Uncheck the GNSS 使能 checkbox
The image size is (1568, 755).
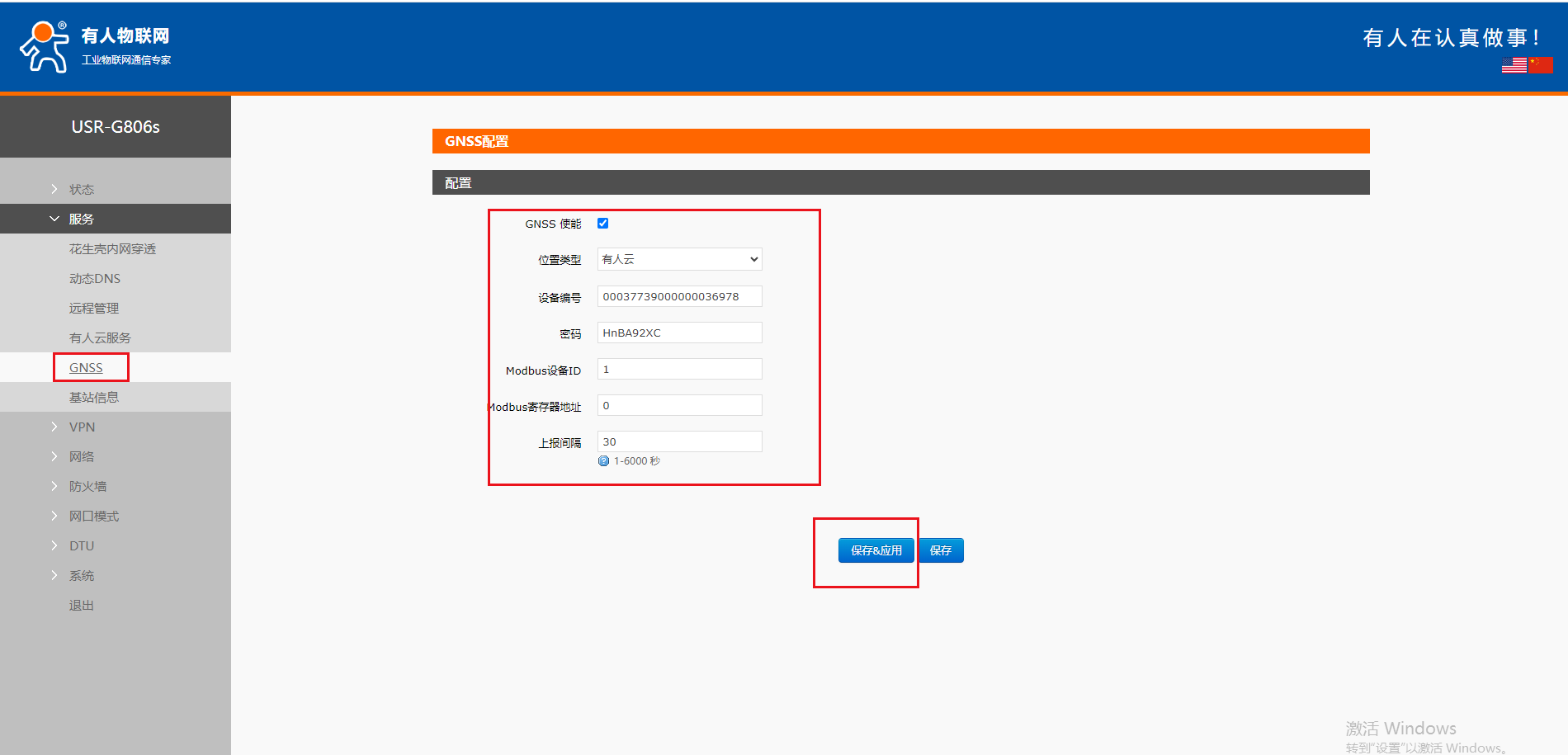[x=602, y=224]
